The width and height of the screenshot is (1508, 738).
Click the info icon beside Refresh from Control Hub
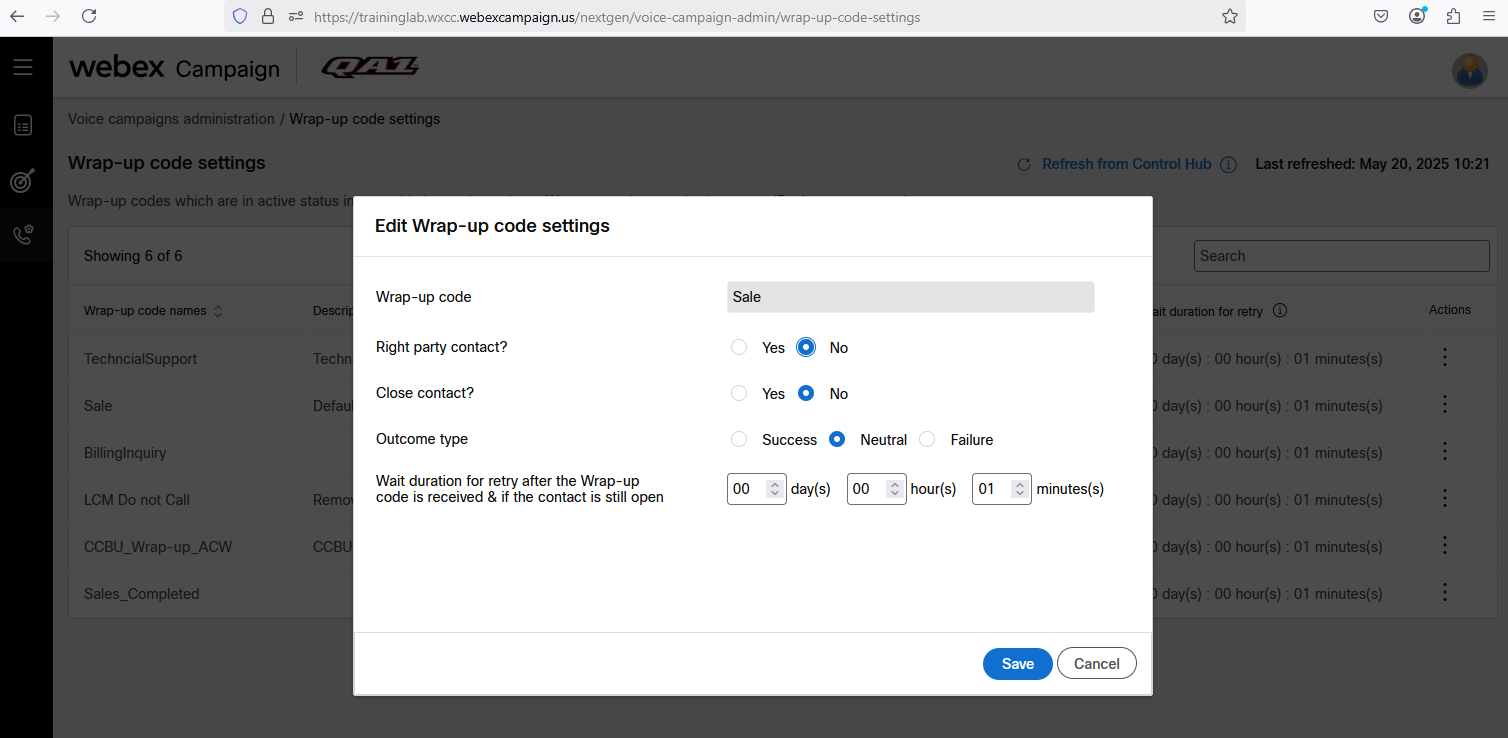click(x=1229, y=165)
